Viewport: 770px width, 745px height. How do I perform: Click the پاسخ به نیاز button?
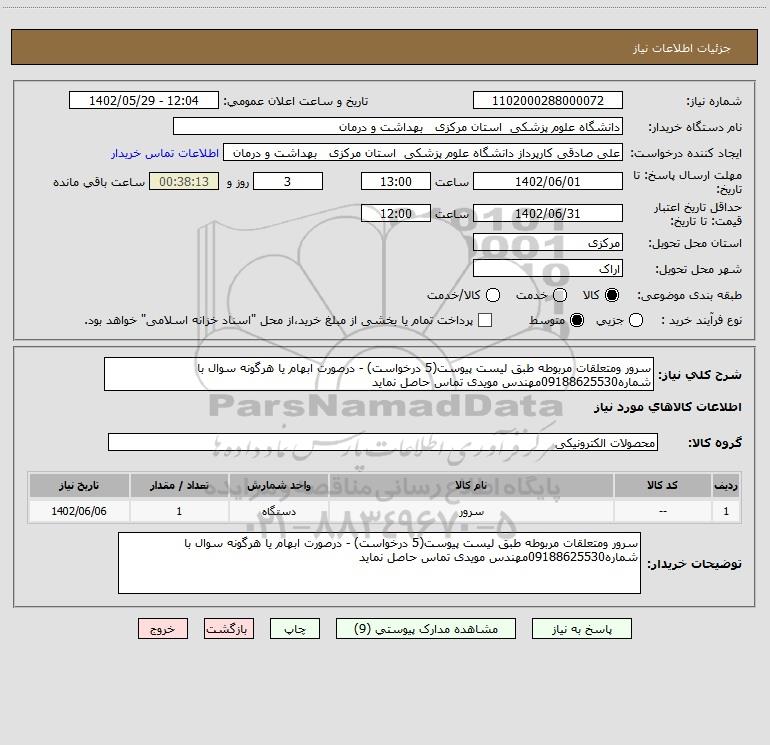tap(582, 629)
